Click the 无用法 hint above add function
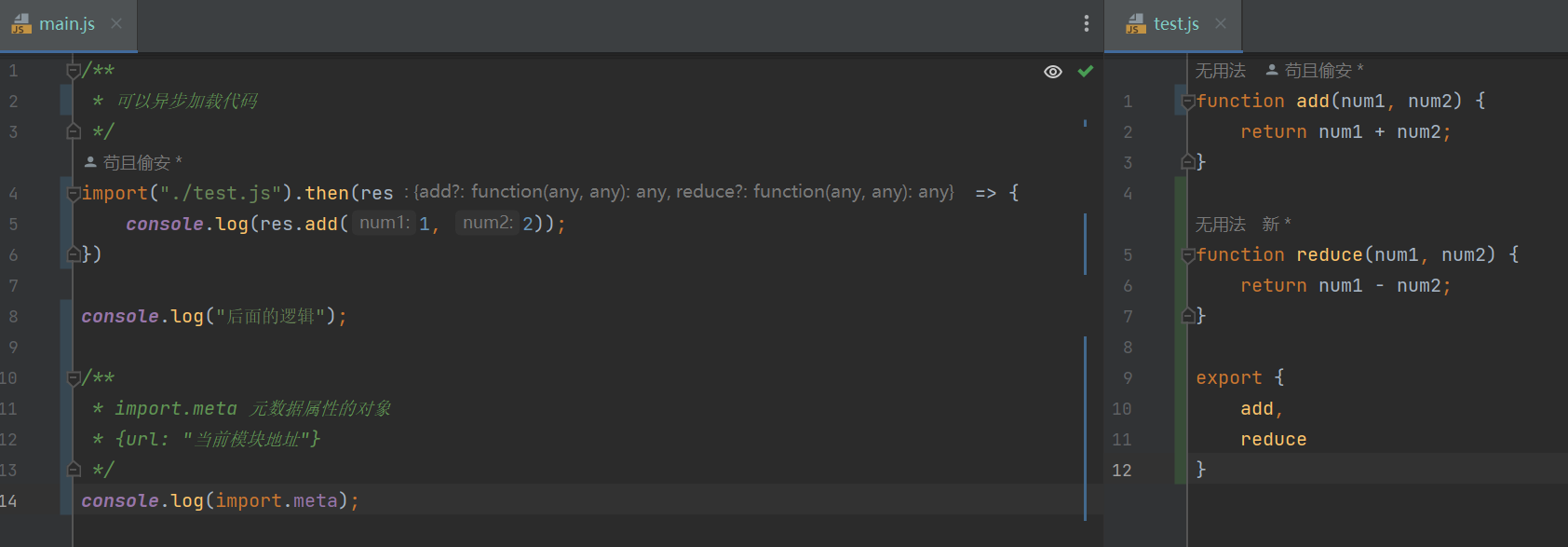The image size is (1568, 547). pyautogui.click(x=1220, y=71)
